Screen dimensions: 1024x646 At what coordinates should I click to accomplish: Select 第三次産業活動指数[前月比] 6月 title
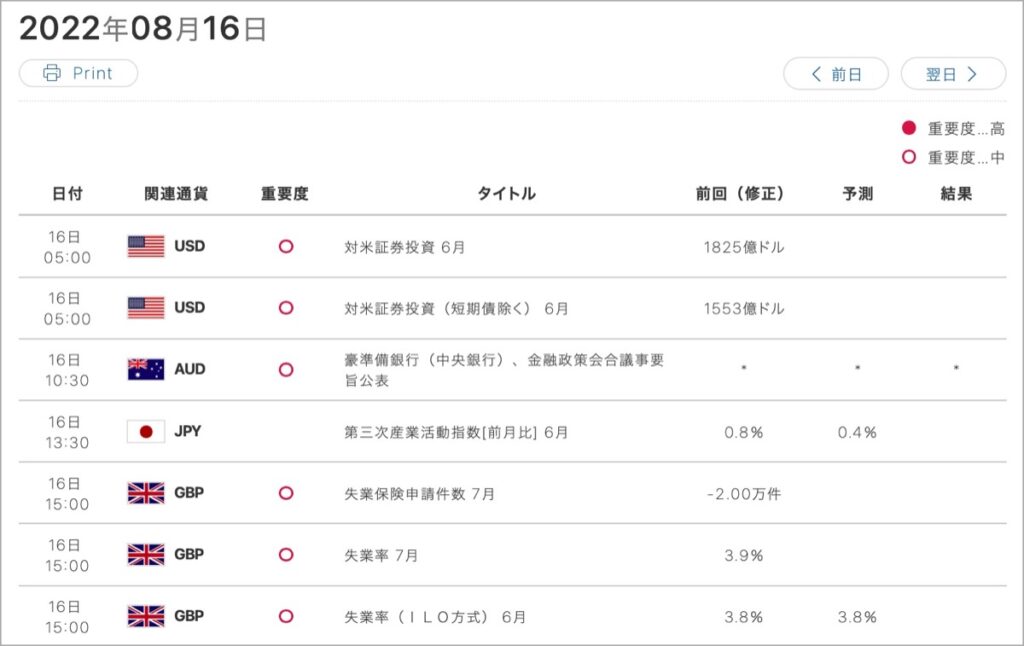coord(456,432)
